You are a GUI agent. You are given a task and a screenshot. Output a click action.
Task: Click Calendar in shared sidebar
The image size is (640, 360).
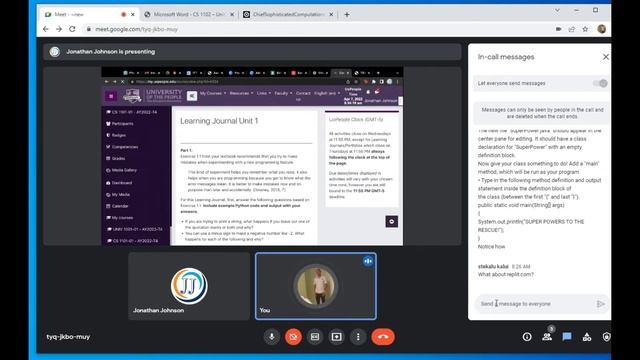[117, 206]
